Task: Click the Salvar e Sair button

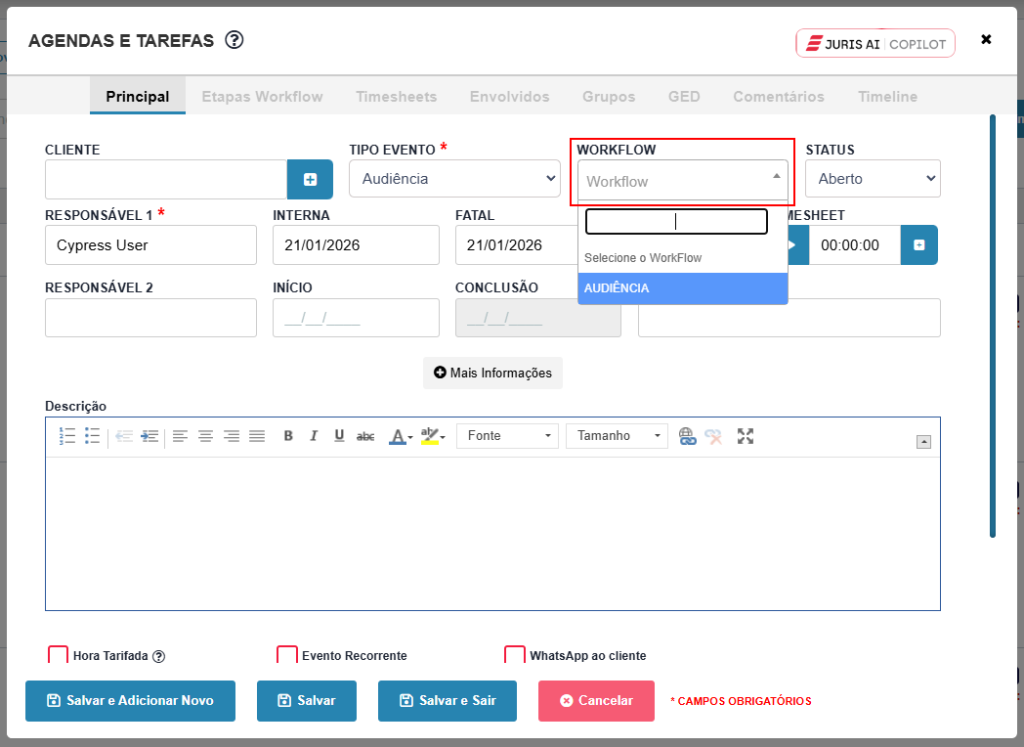Action: [x=447, y=701]
